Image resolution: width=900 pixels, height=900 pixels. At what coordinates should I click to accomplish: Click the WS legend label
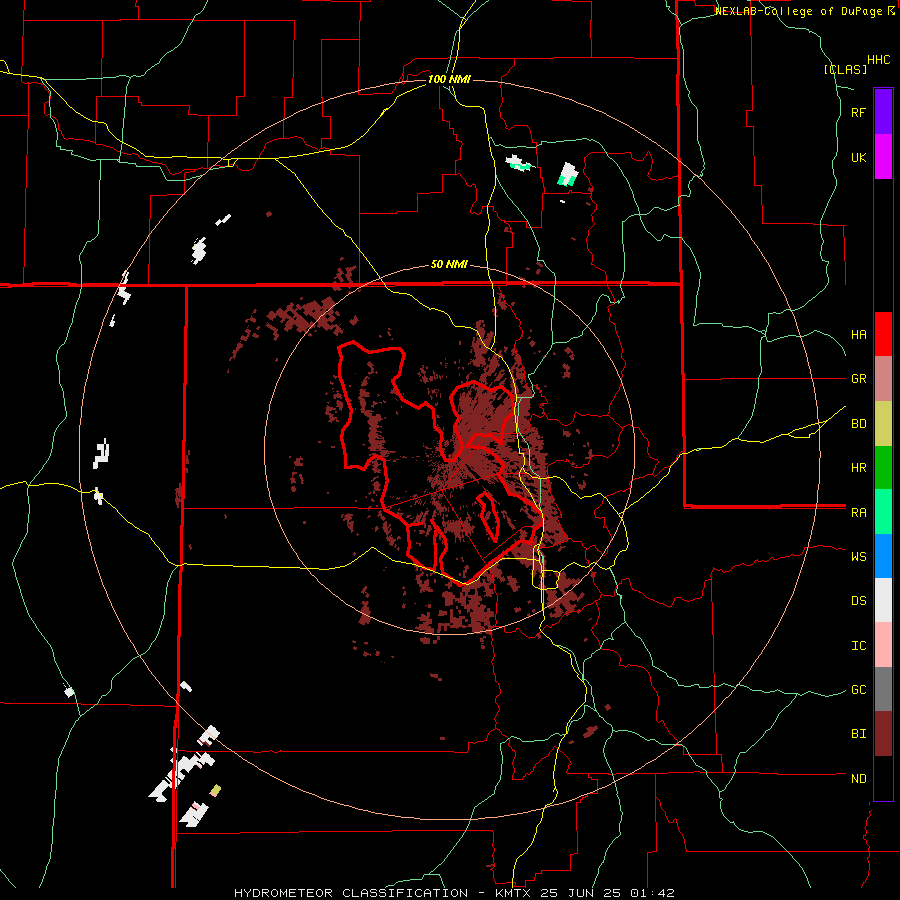pos(858,556)
